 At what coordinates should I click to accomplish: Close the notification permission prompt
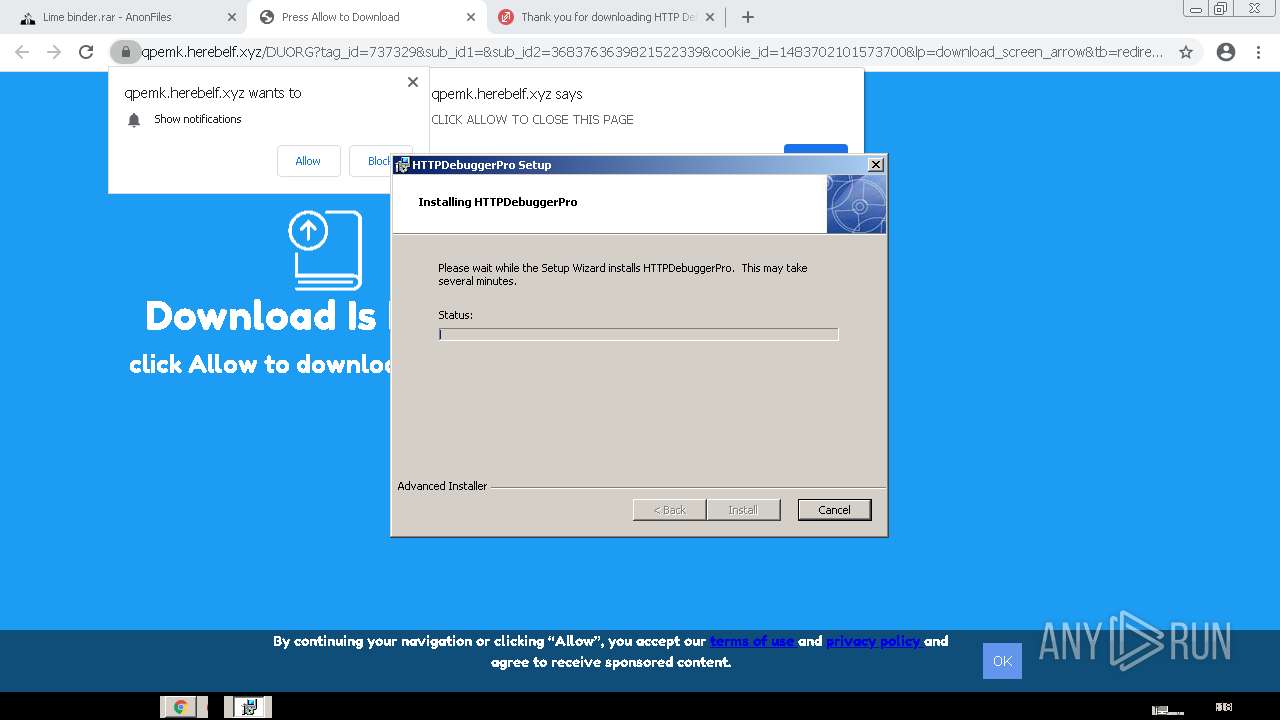413,82
